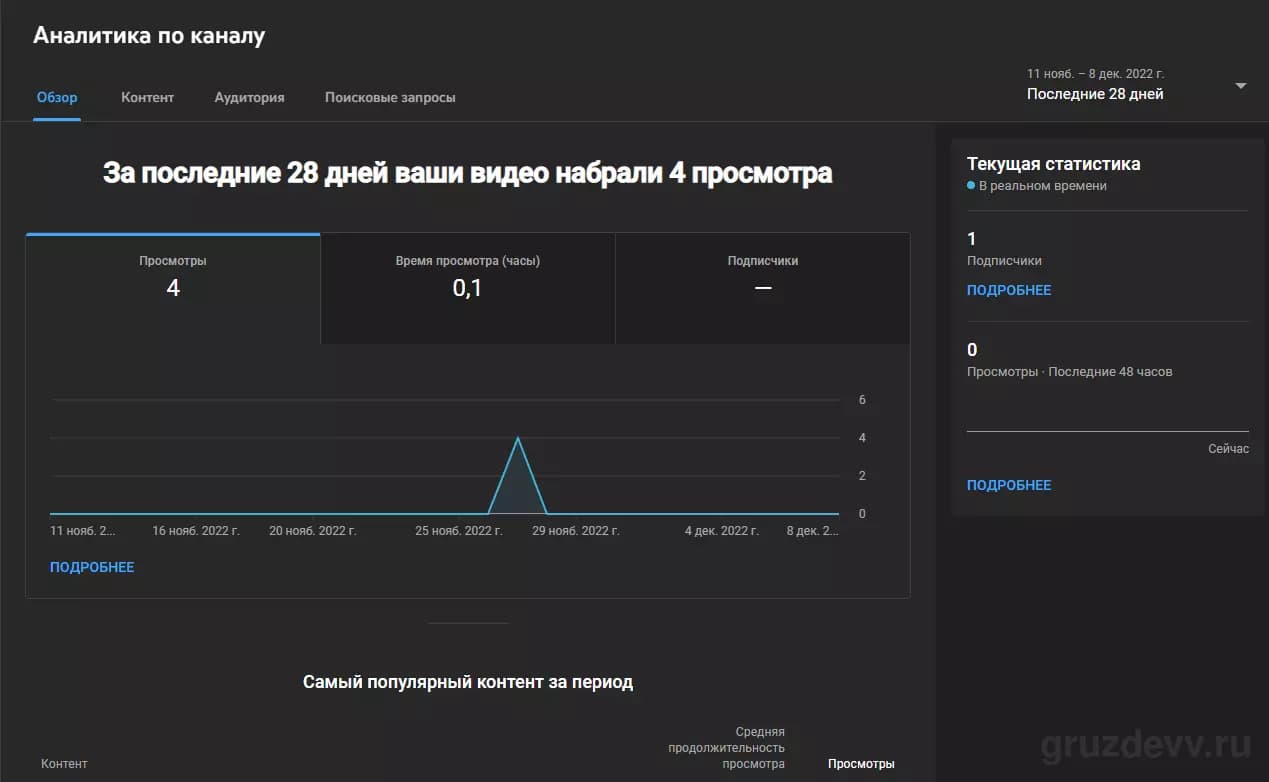Click the Средняя продолжительность просмотра column header

[x=727, y=748]
